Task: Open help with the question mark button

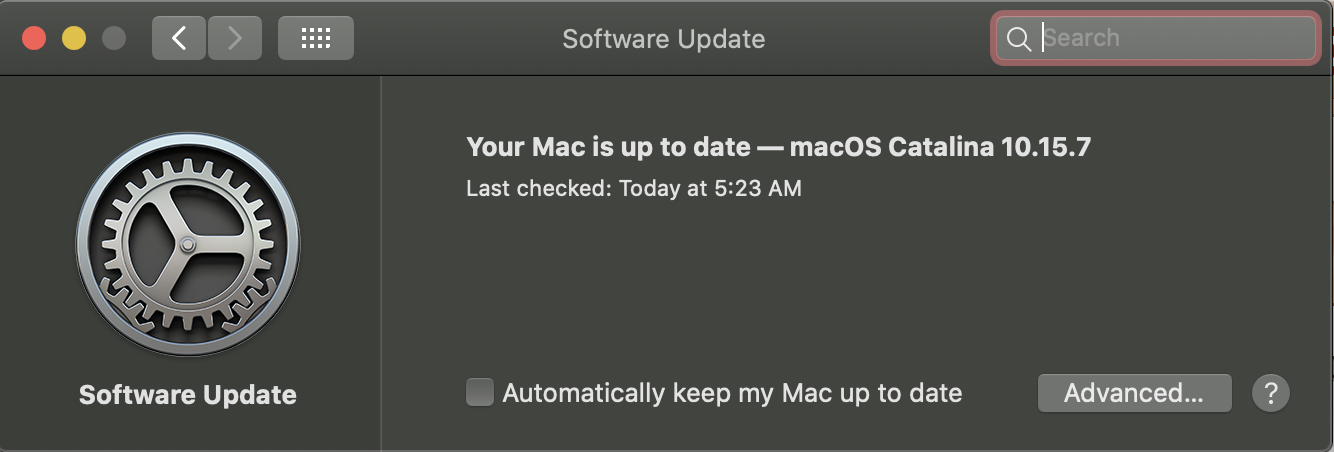Action: [1270, 393]
